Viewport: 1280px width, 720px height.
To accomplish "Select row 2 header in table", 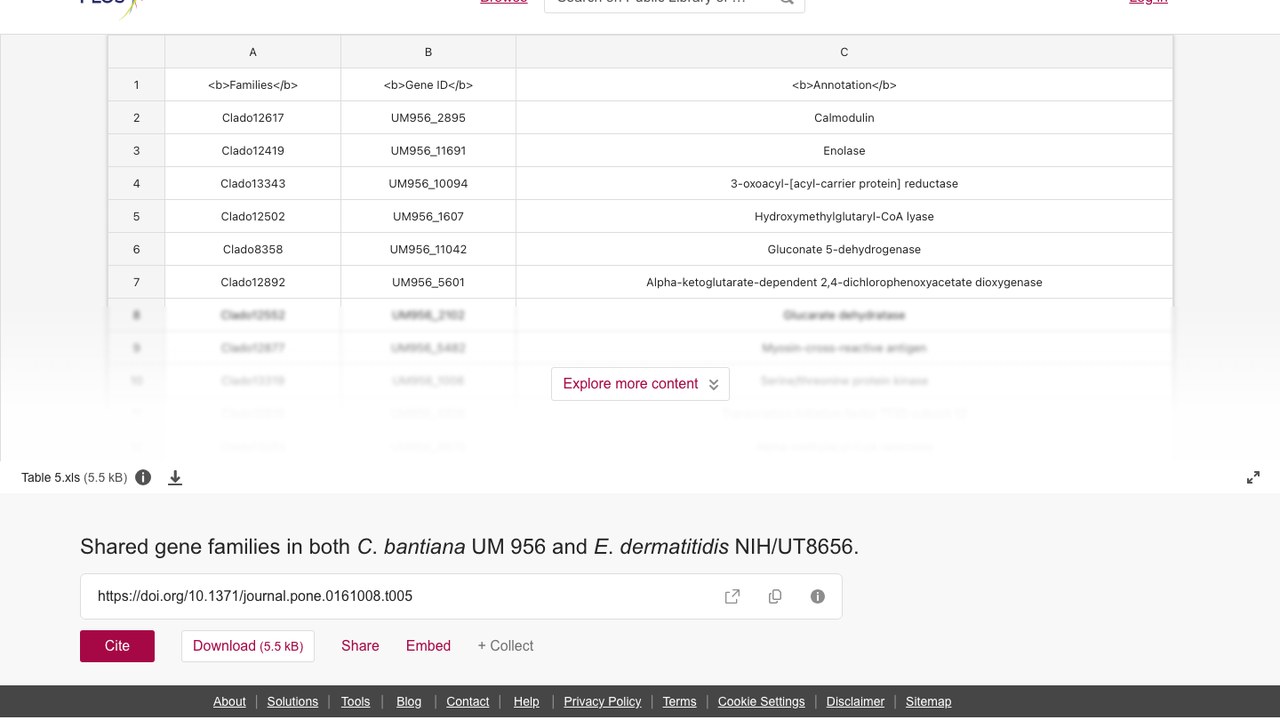I will [136, 118].
